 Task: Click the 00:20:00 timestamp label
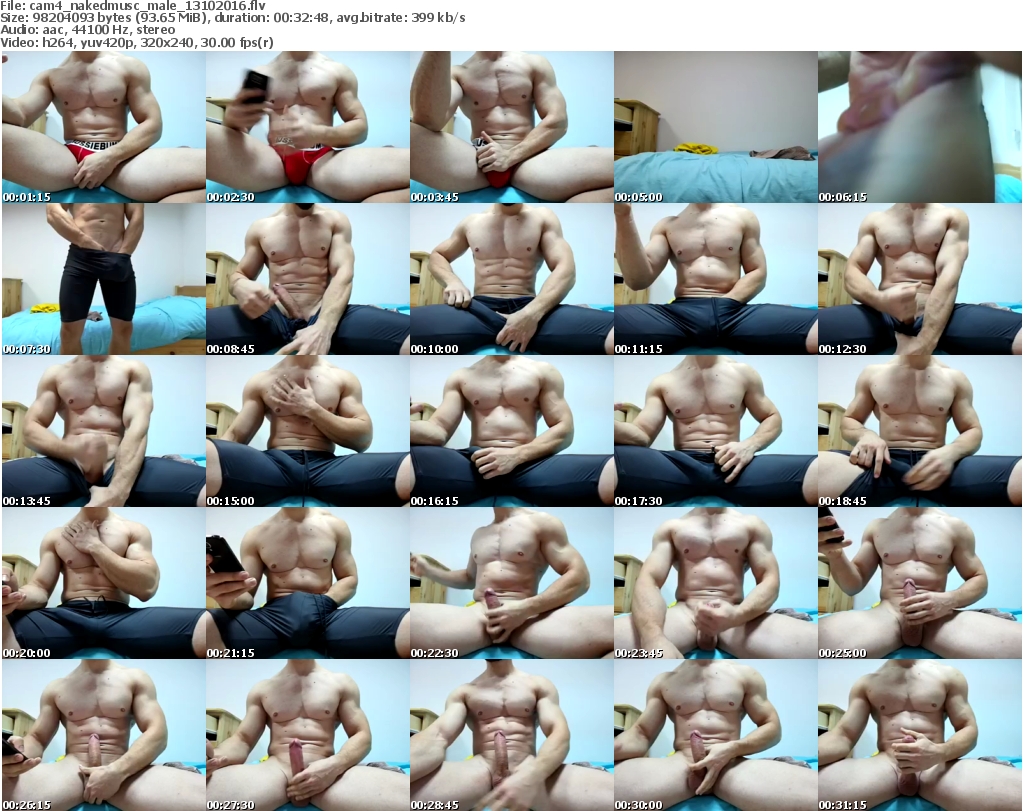coord(27,653)
